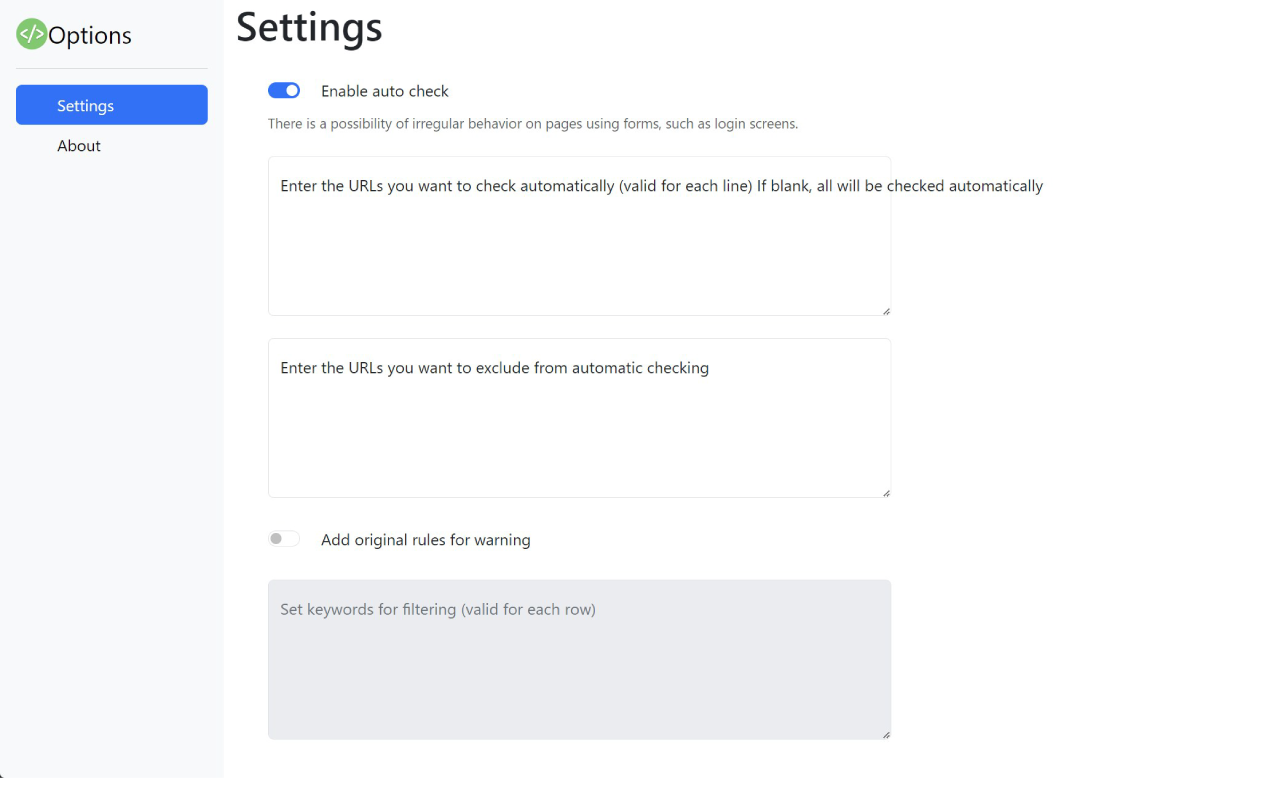Click the keywords box resize handle
This screenshot has width=1280, height=800.
[886, 735]
